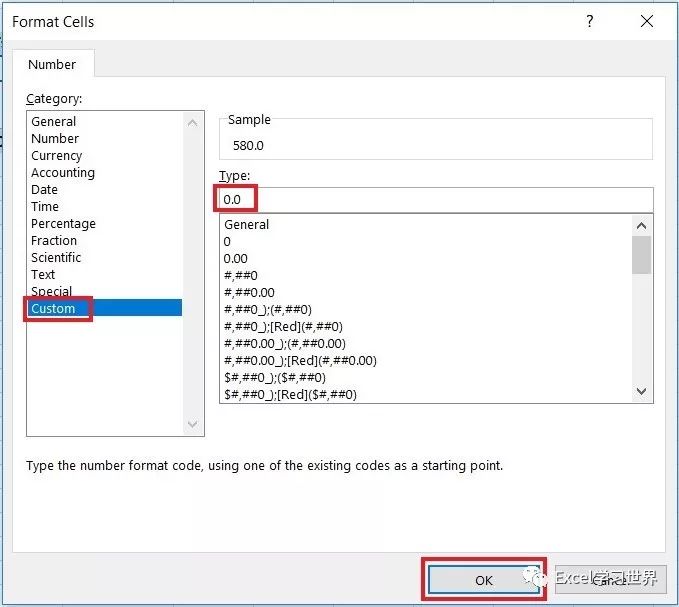The width and height of the screenshot is (679, 607).
Task: Choose General in the Category list
Action: tap(54, 121)
